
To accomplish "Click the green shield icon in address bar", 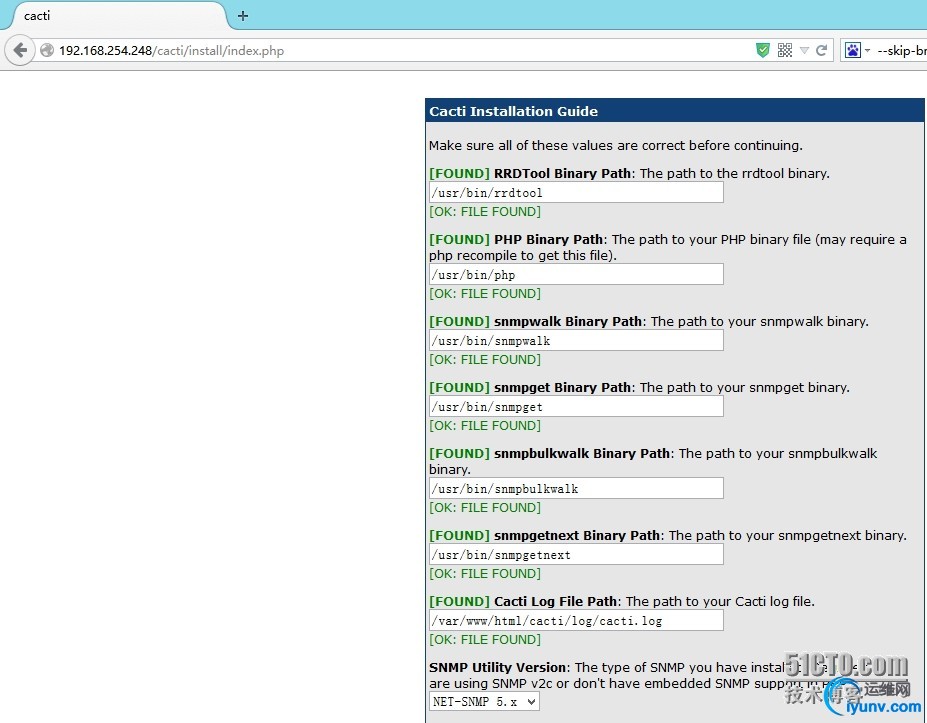I will click(x=763, y=50).
